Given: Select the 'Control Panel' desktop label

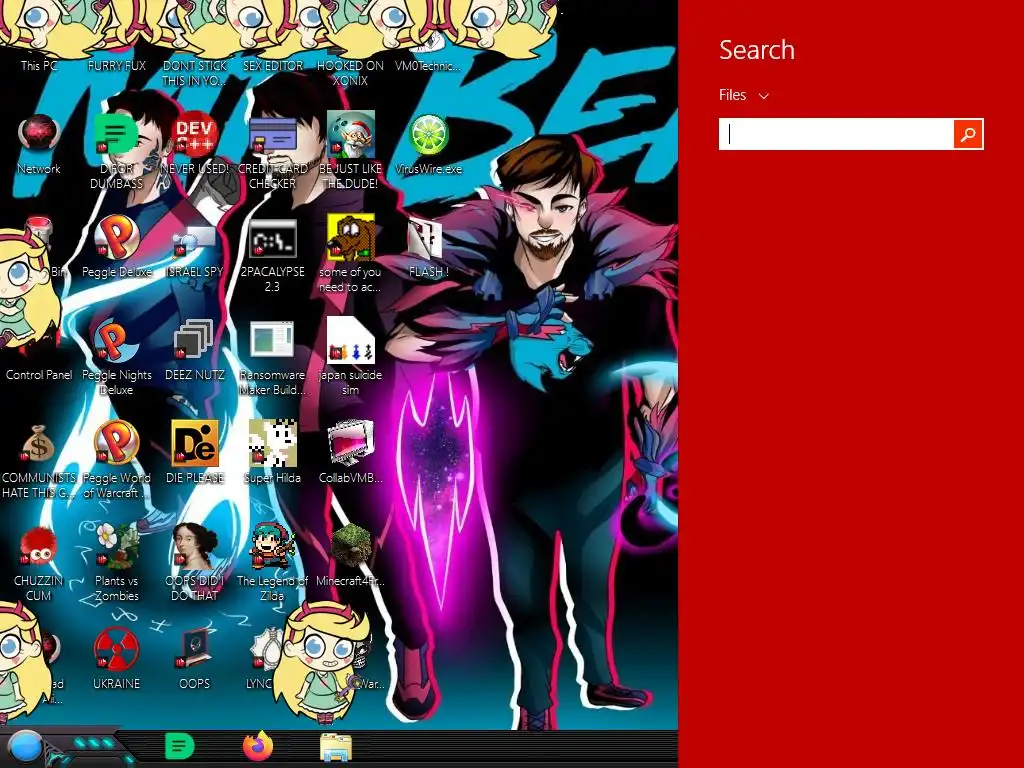Looking at the screenshot, I should (39, 375).
